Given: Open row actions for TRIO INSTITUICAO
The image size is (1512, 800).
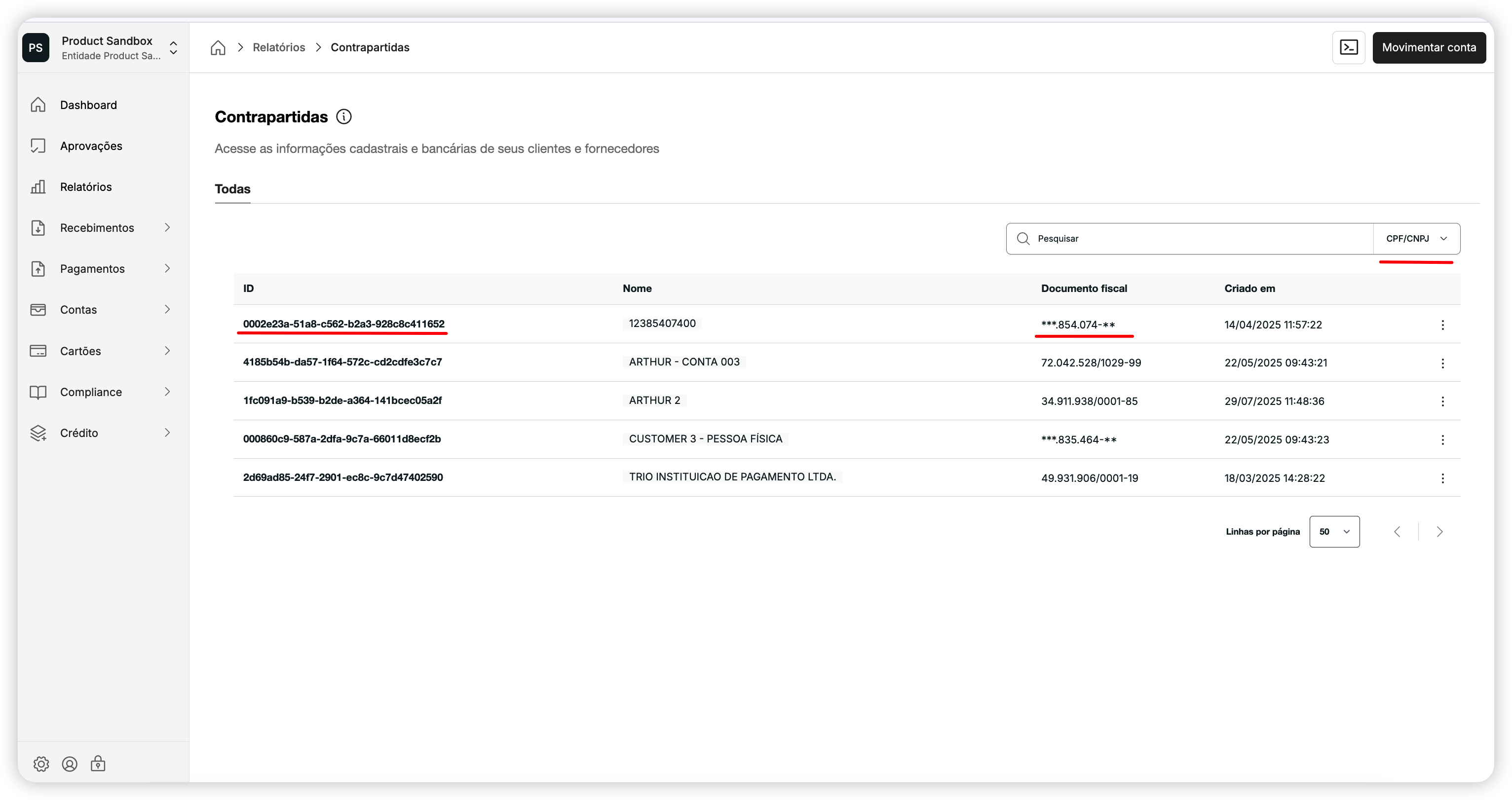Looking at the screenshot, I should point(1442,478).
